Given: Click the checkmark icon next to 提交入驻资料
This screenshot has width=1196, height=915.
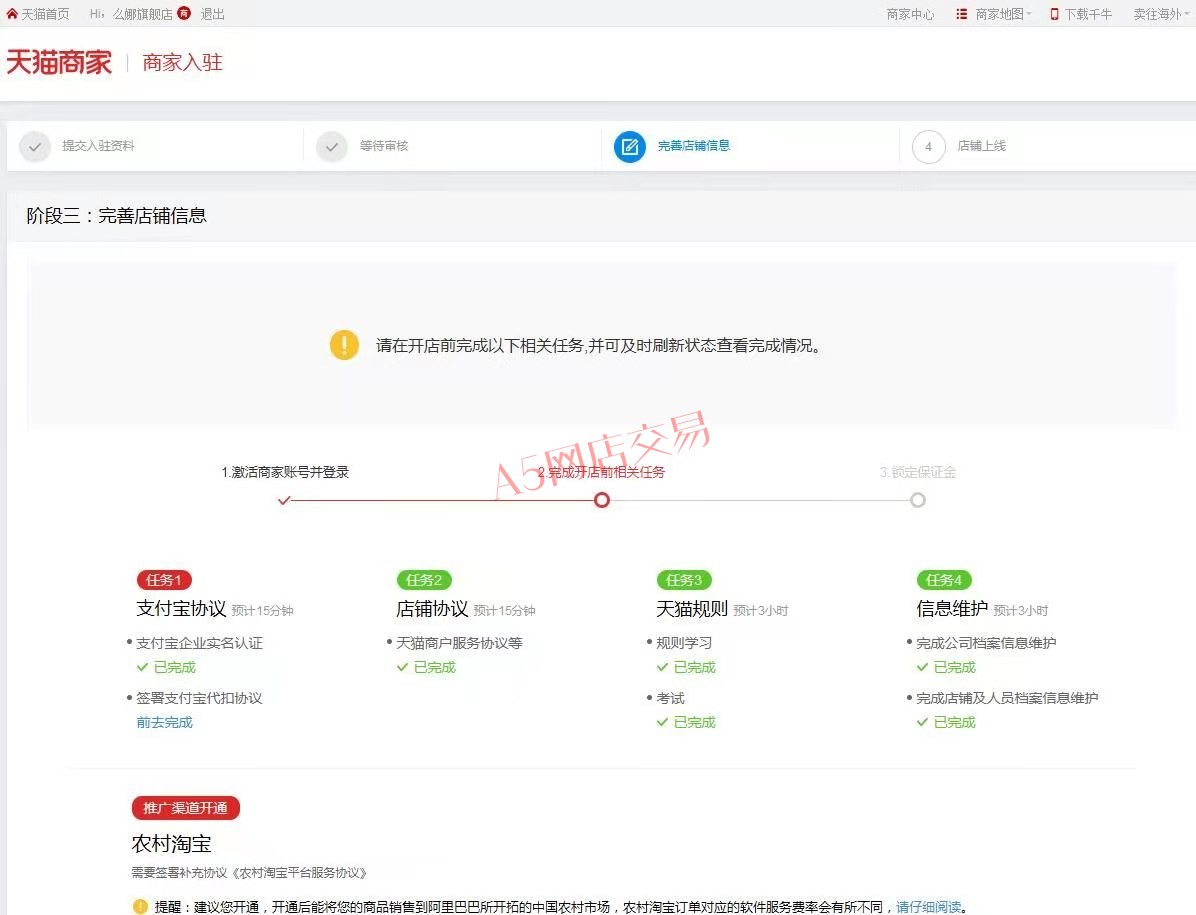Looking at the screenshot, I should pyautogui.click(x=35, y=147).
